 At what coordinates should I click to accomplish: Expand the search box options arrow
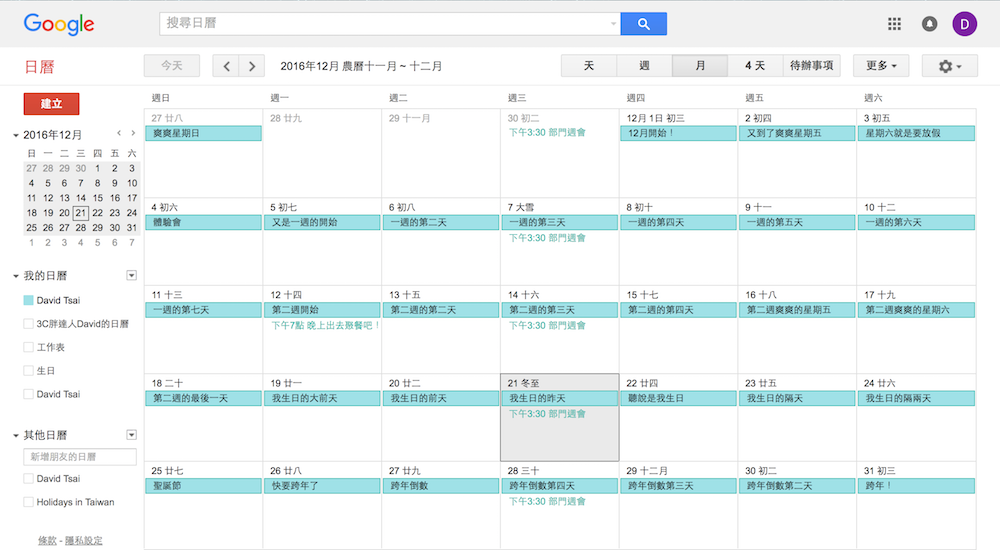tap(613, 24)
